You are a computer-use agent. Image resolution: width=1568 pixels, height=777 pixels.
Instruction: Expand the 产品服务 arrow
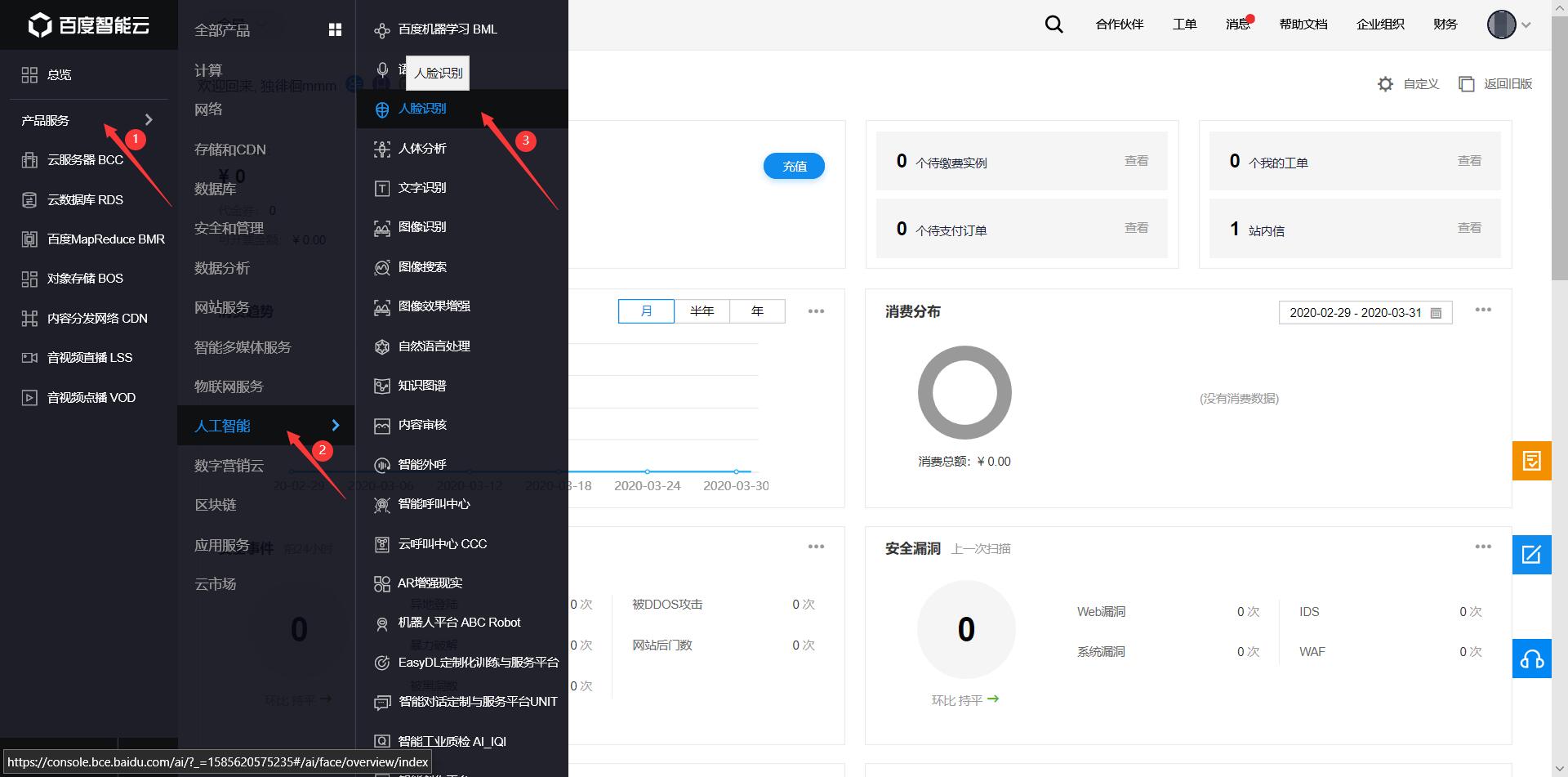[x=149, y=120]
